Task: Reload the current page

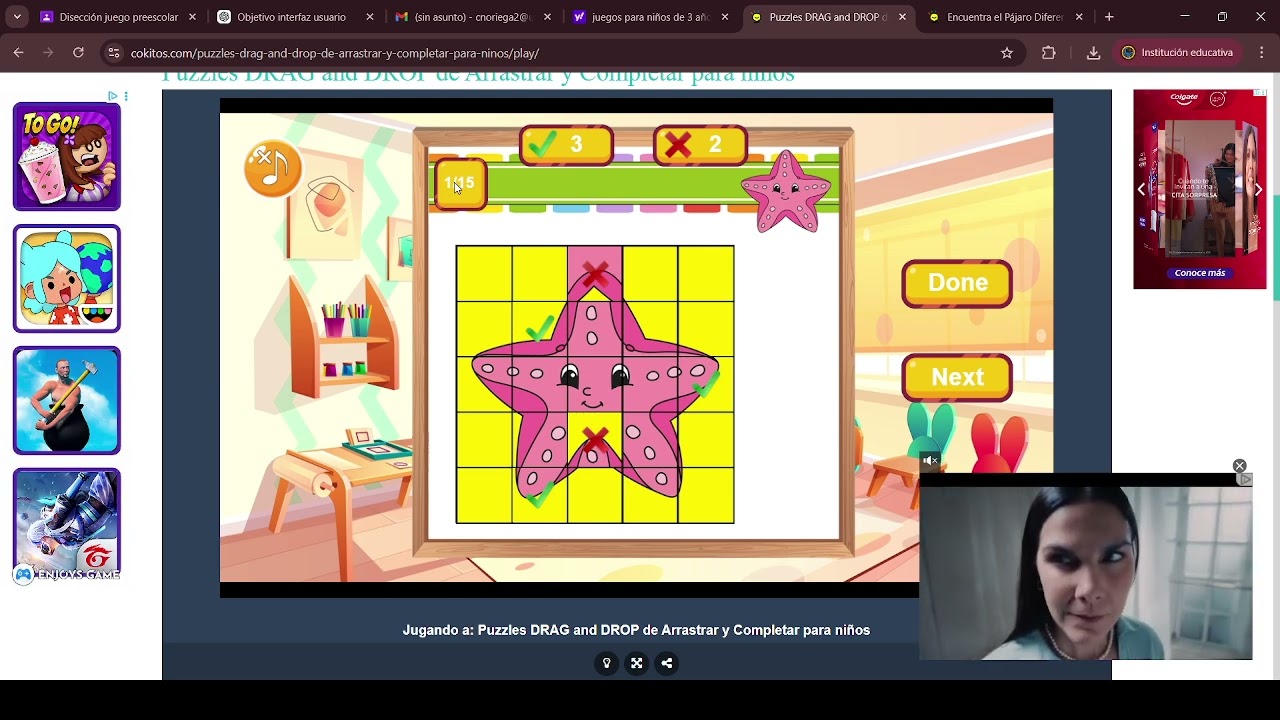Action: coord(78,53)
